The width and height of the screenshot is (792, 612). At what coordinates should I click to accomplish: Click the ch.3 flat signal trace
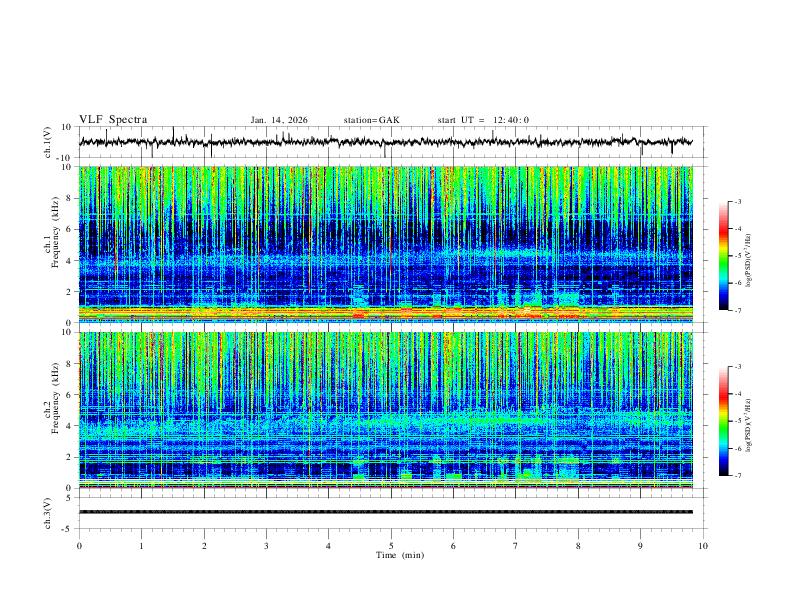pyautogui.click(x=386, y=512)
